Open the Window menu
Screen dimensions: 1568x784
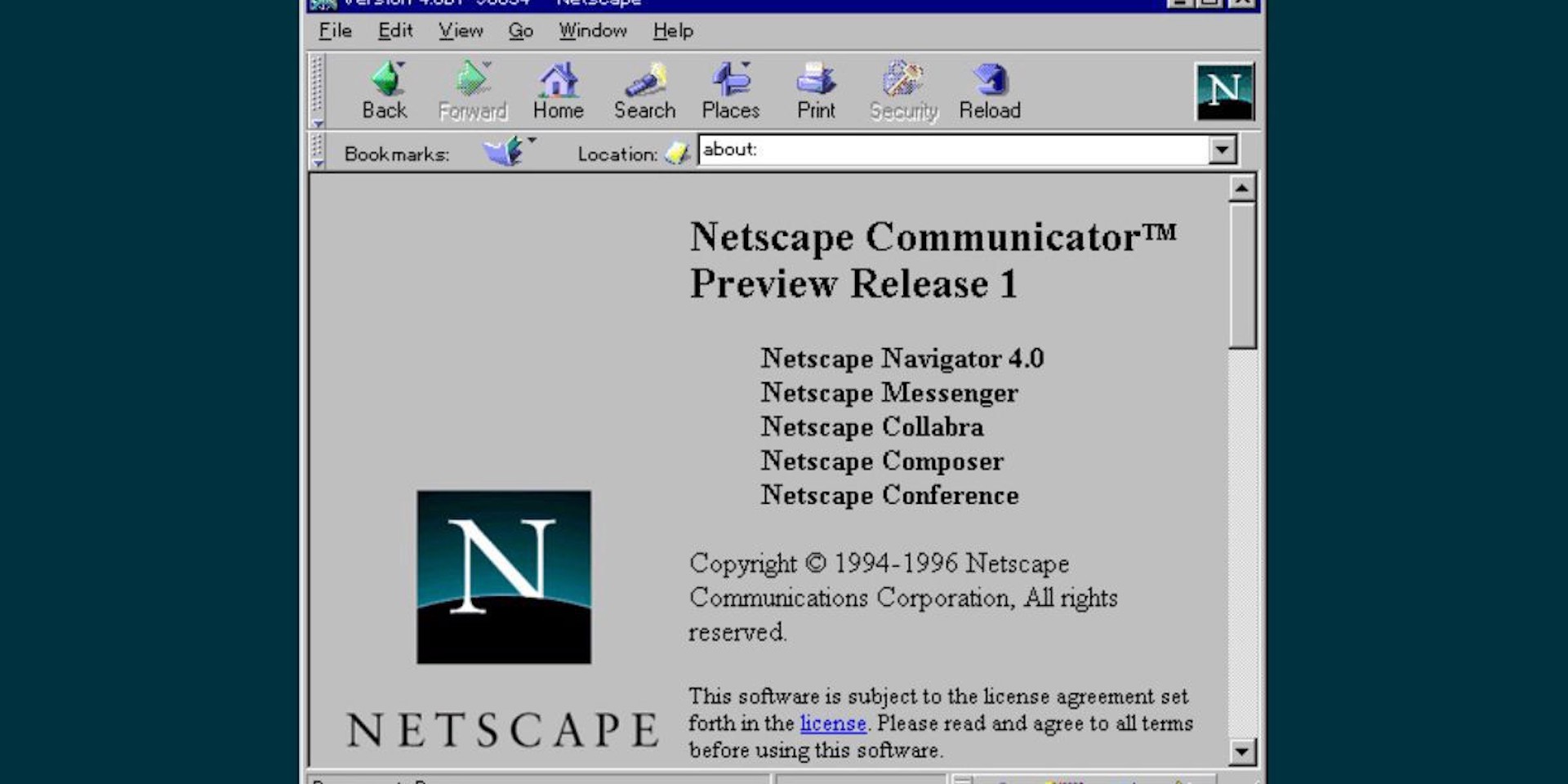(x=593, y=31)
